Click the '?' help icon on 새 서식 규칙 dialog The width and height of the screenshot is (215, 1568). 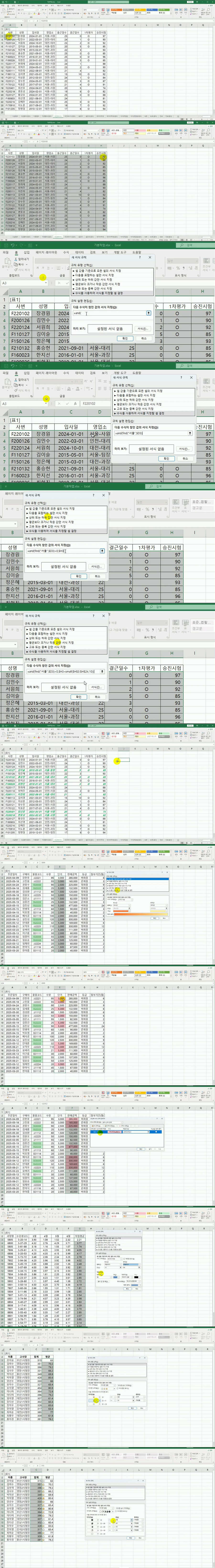(x=139, y=257)
